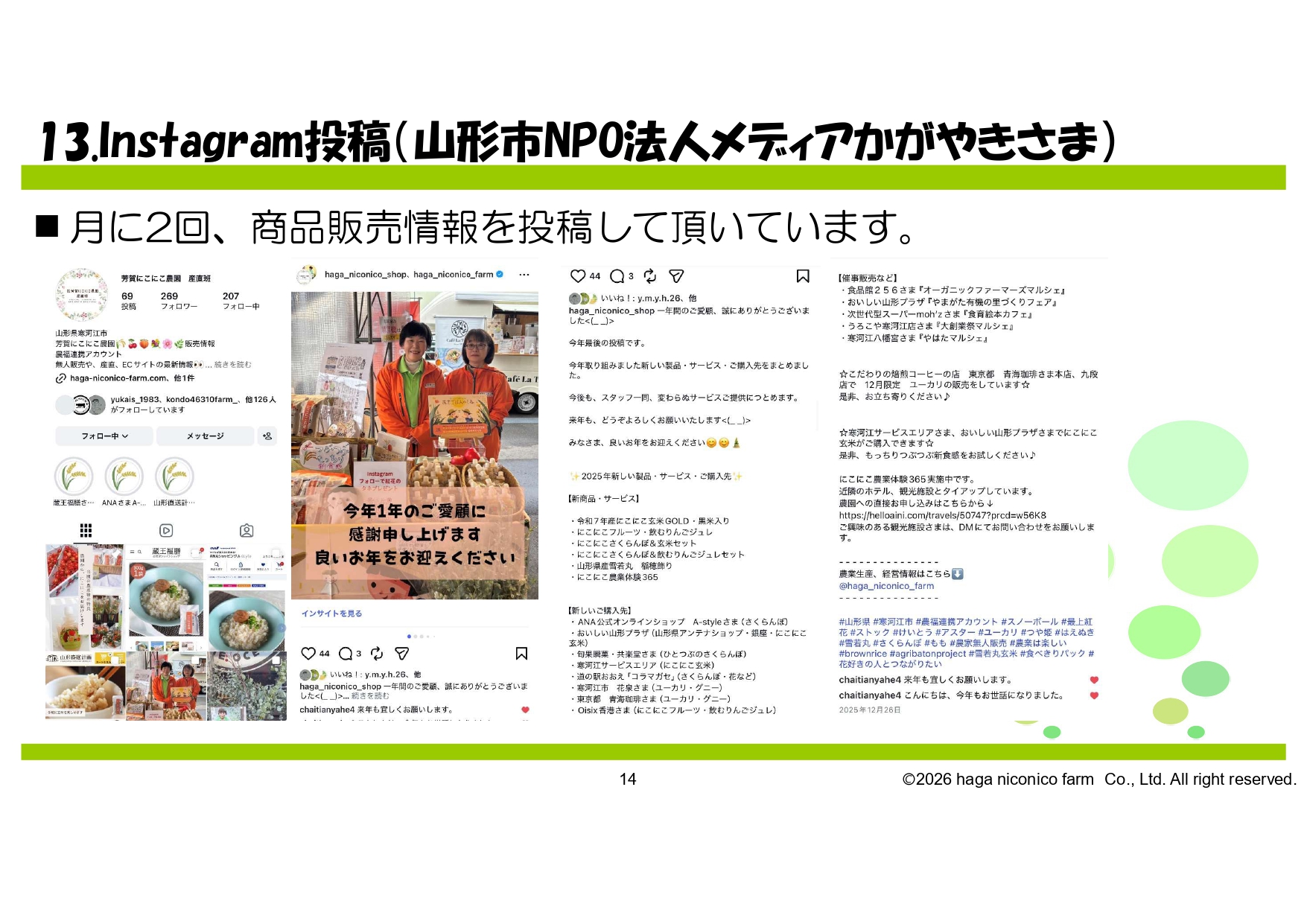Click the link icon before haga-niconico-farm.com
This screenshot has width=1307, height=924.
coord(61,378)
